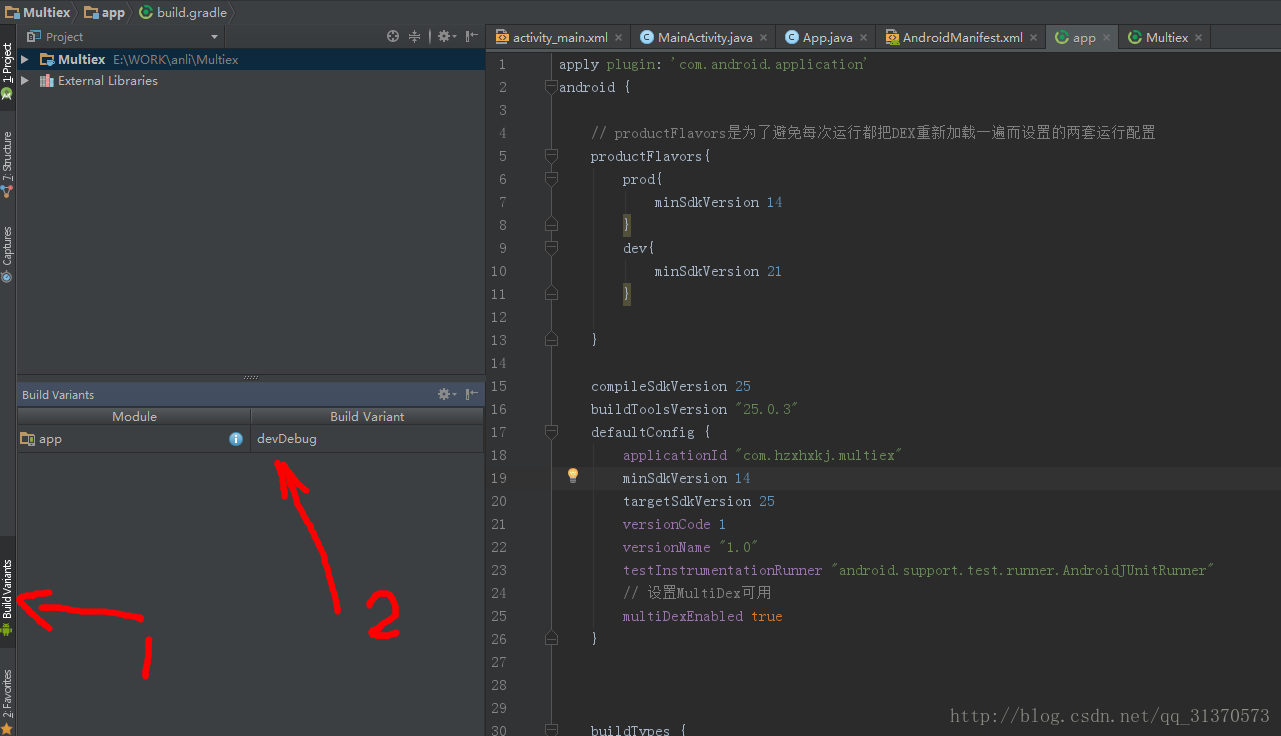Collapse the productFlavors fold marker at line 5

[x=550, y=156]
